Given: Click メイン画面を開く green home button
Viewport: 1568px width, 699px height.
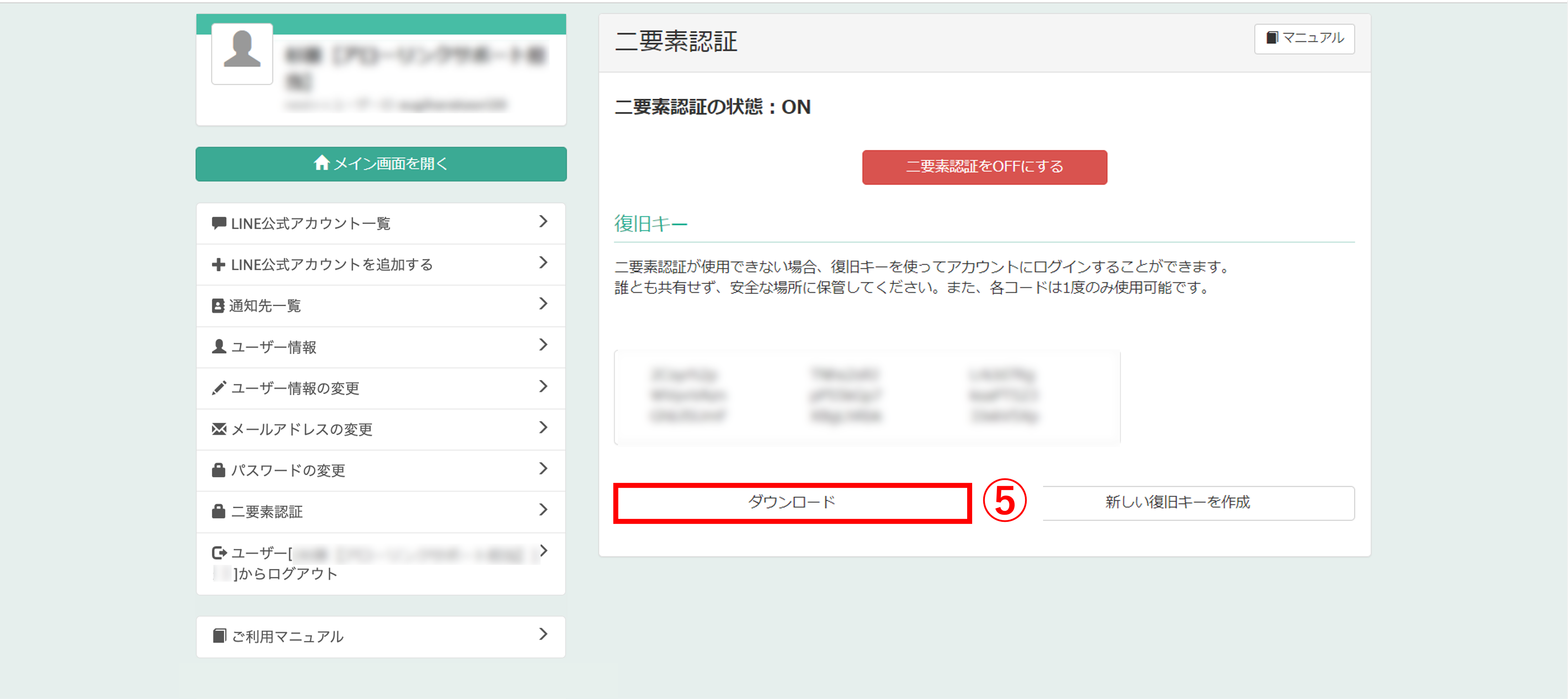Looking at the screenshot, I should click(381, 164).
